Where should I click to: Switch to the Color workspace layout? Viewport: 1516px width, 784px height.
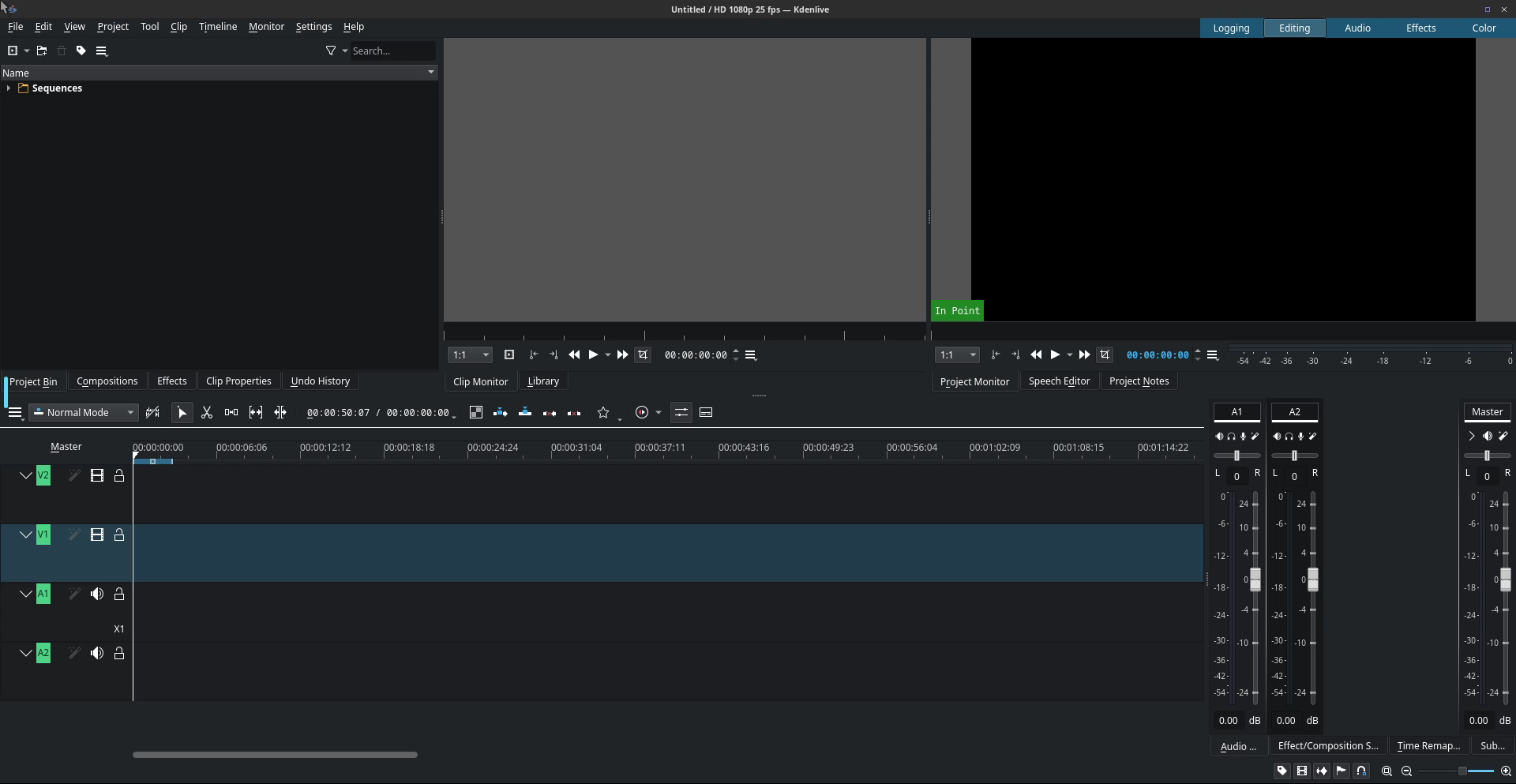[x=1483, y=28]
